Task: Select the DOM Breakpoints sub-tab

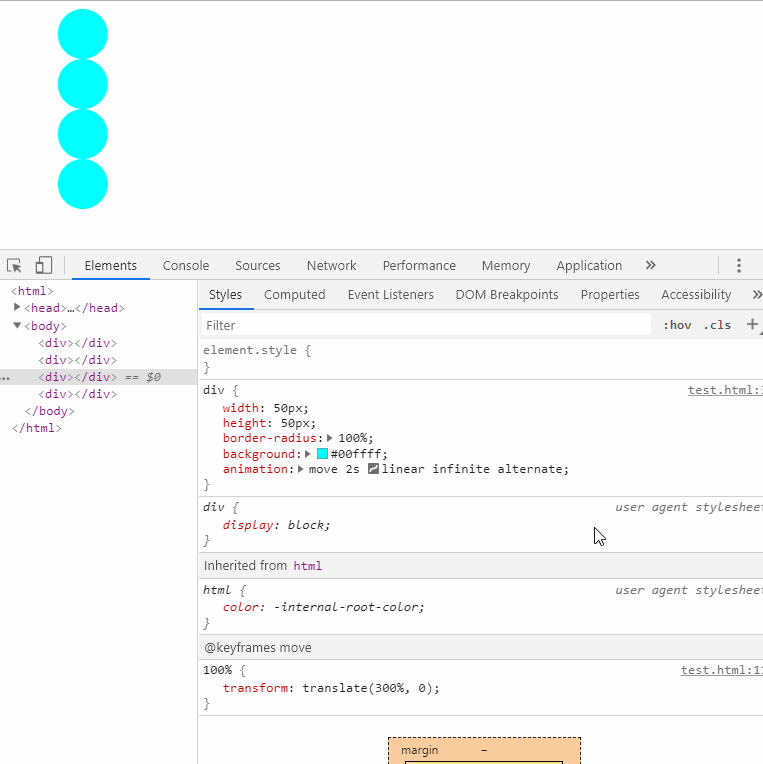Action: tap(507, 295)
